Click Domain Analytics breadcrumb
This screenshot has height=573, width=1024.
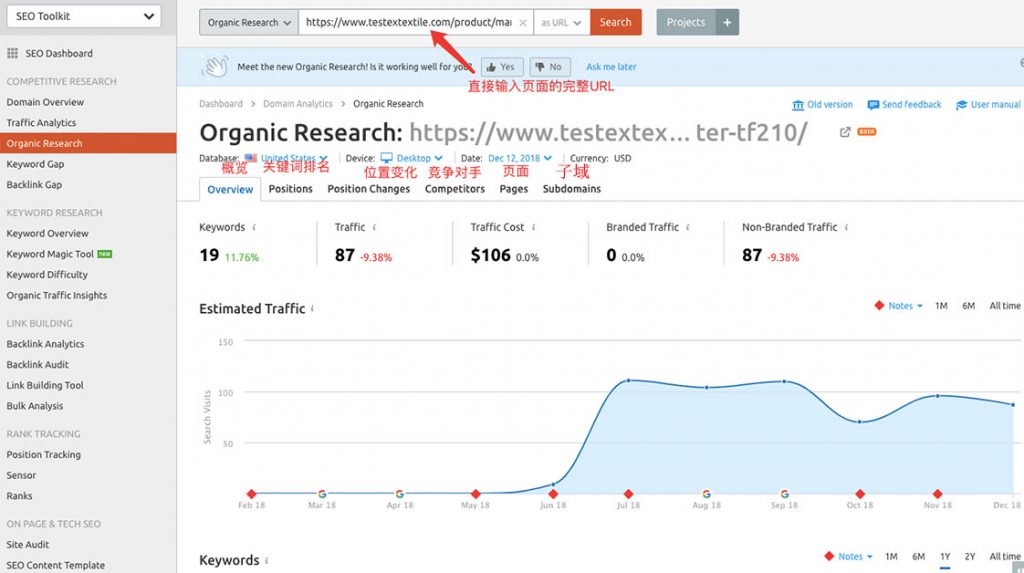tap(298, 104)
